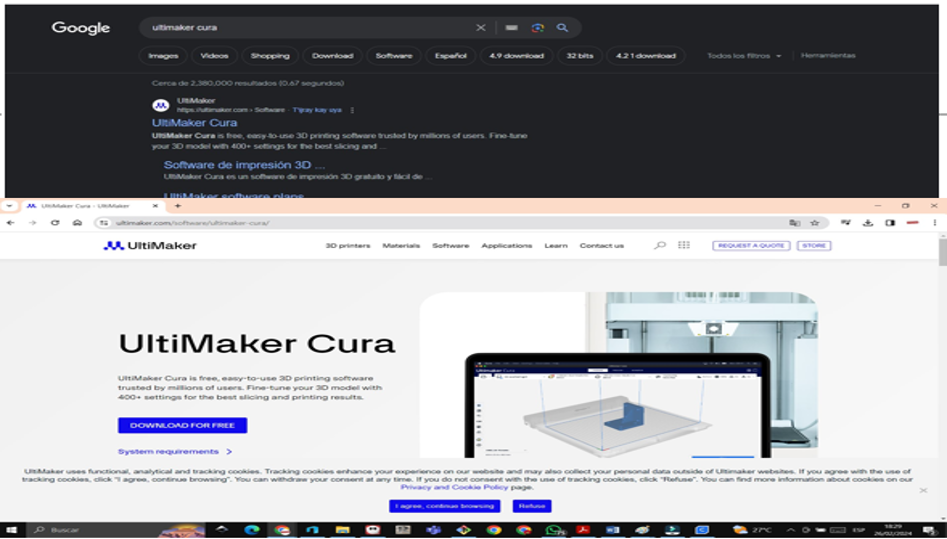Open File Explorer from taskbar
Viewport: 947px width, 539px height.
coord(342,530)
